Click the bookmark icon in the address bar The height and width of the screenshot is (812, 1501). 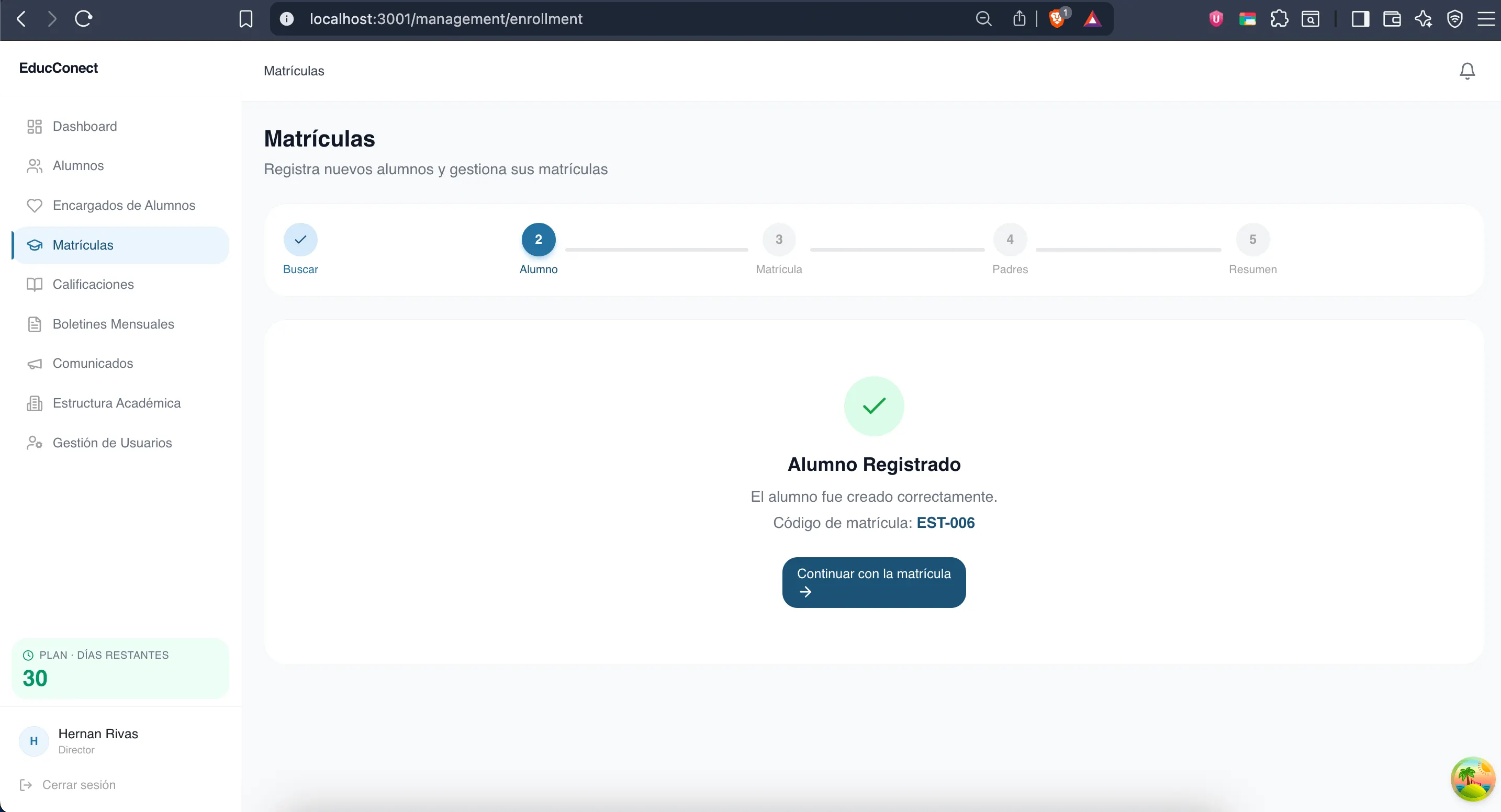246,19
